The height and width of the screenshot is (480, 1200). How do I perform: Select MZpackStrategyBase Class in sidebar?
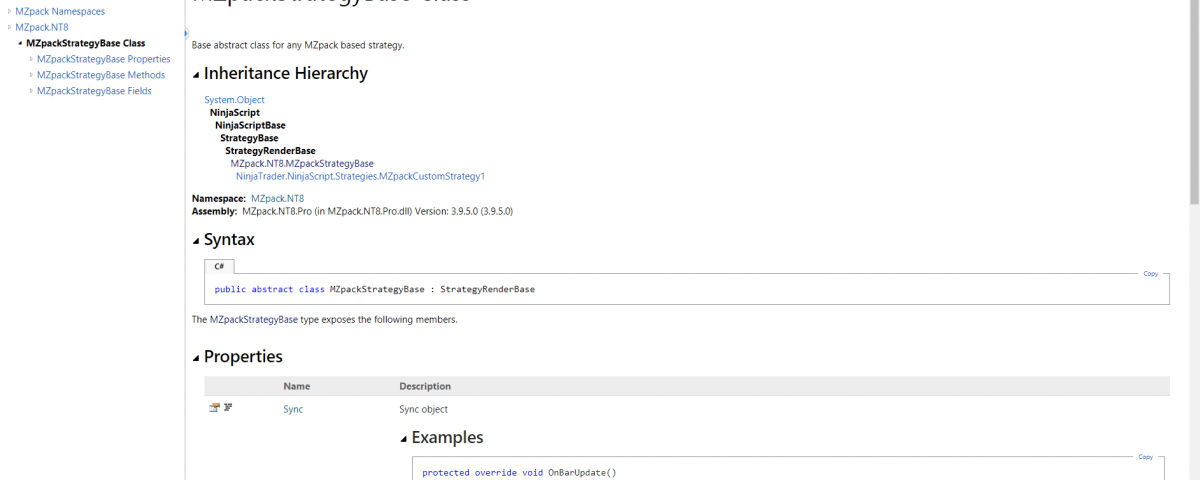86,43
